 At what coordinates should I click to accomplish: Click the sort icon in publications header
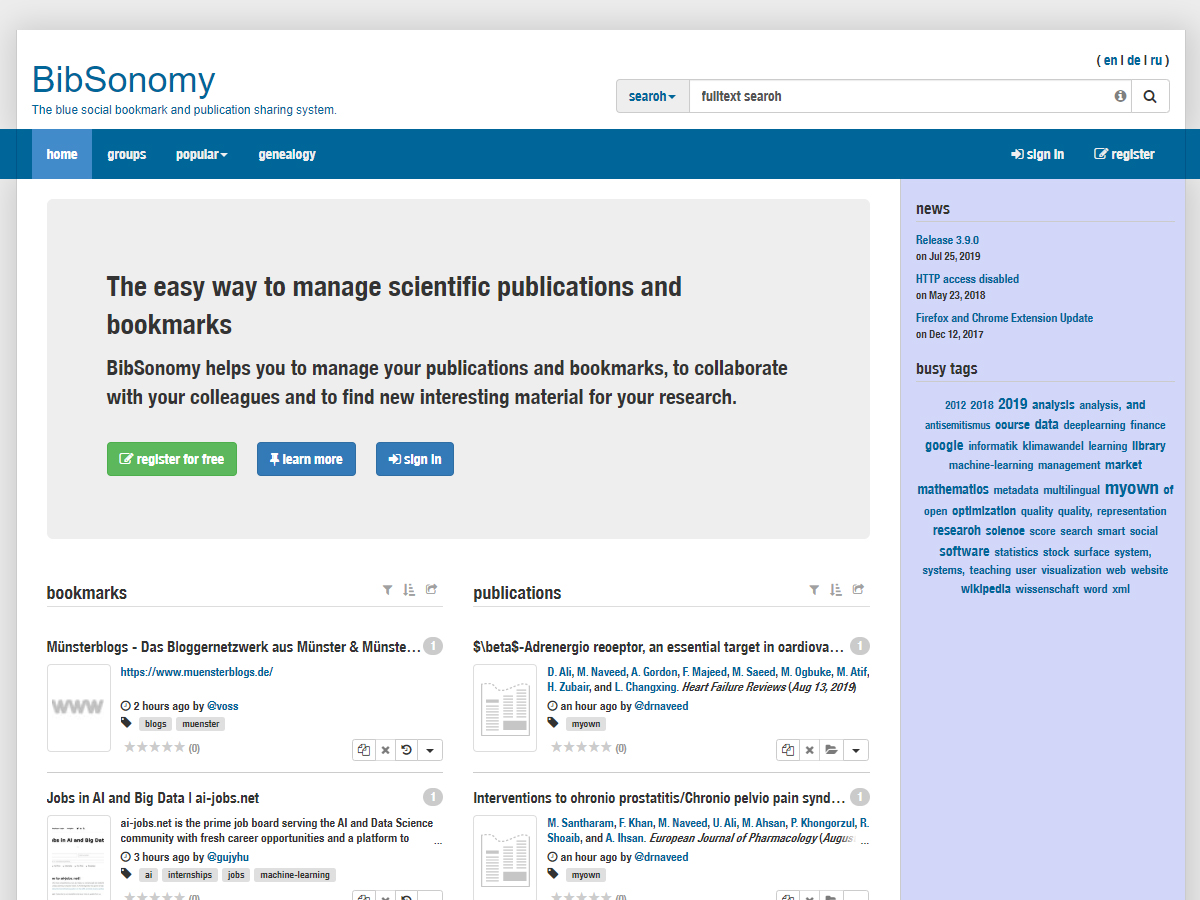tap(836, 590)
